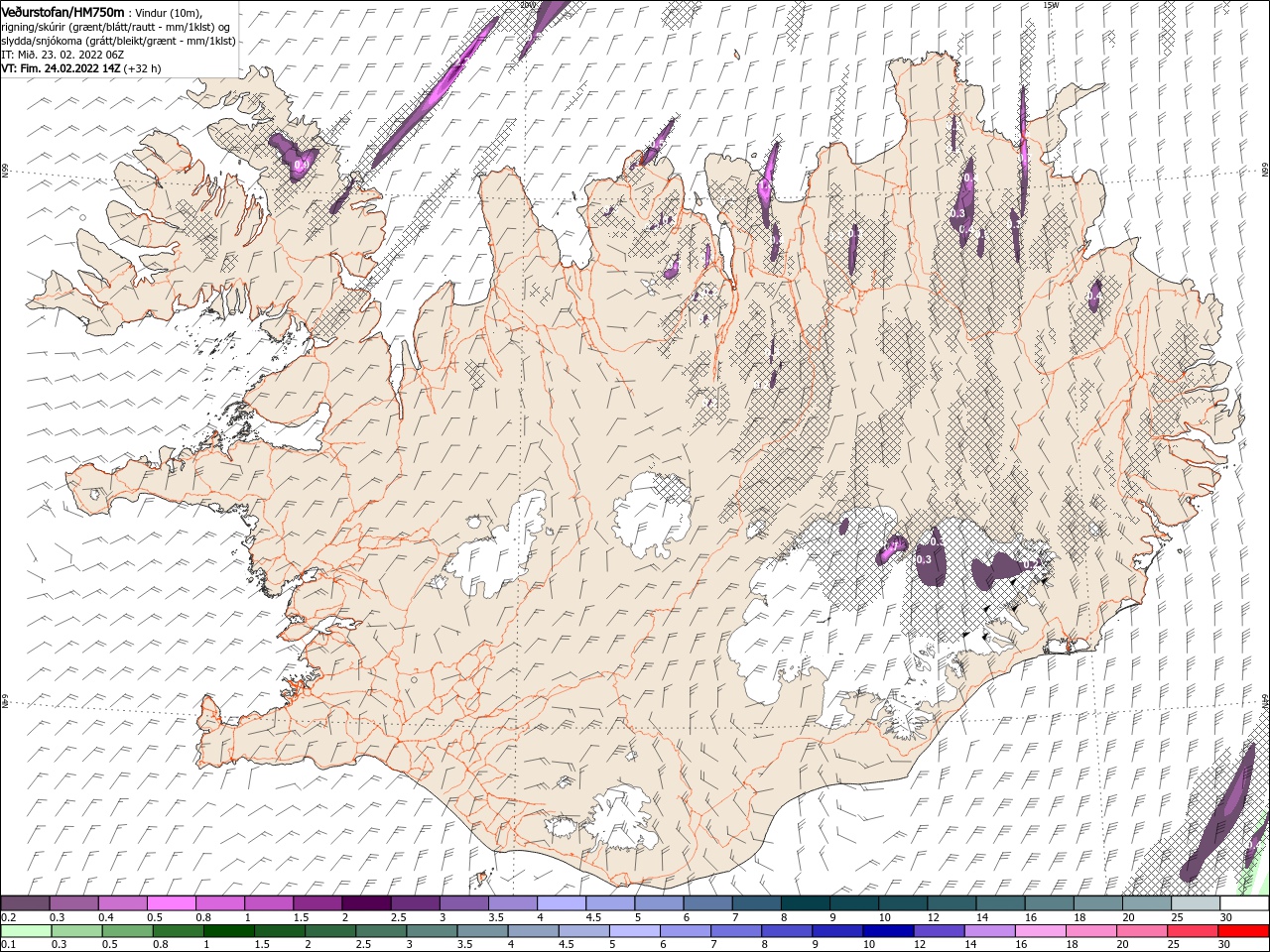Pick top-row legend swatch starting at 3

coord(463,903)
